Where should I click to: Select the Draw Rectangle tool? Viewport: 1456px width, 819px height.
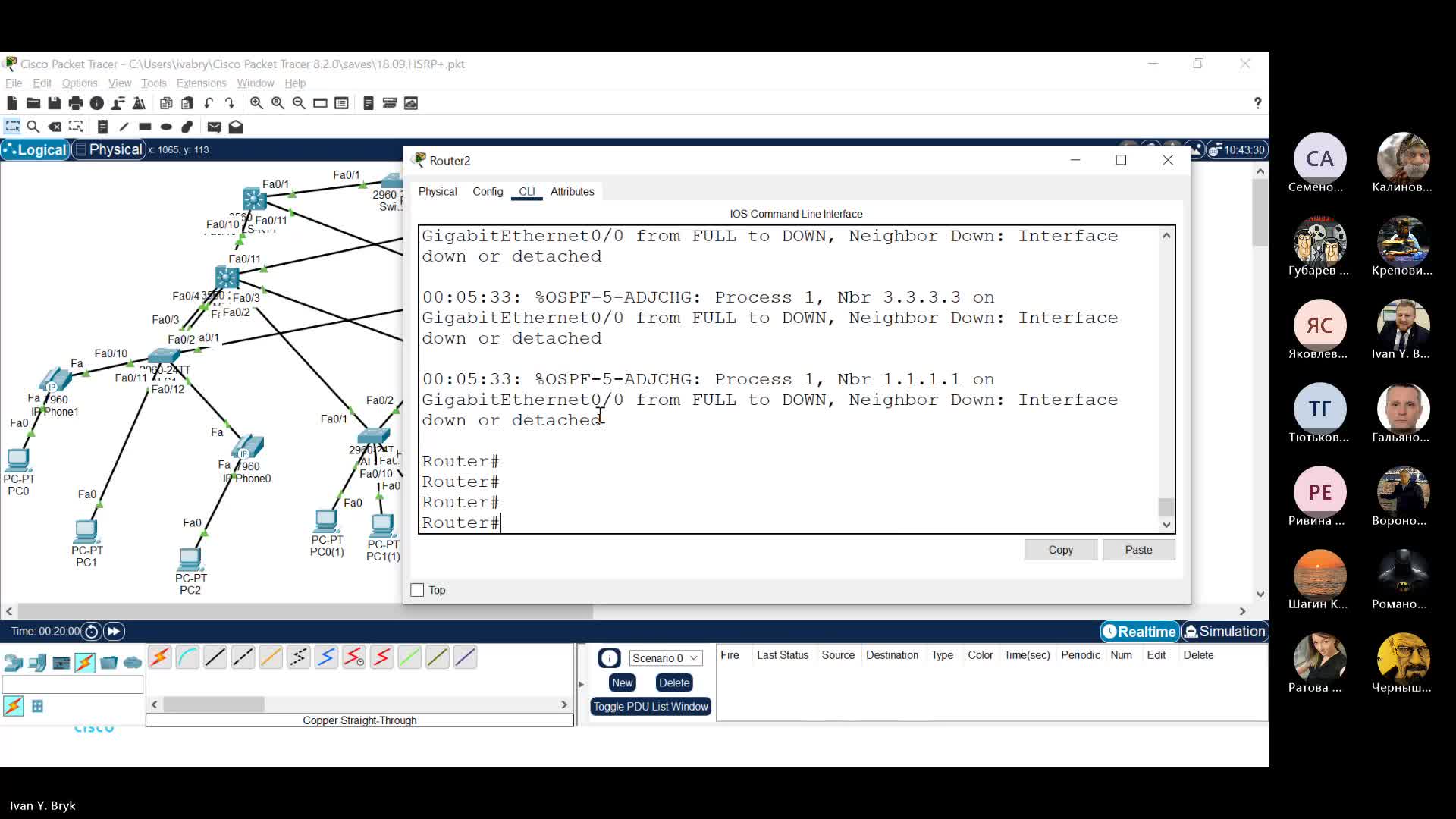click(146, 127)
